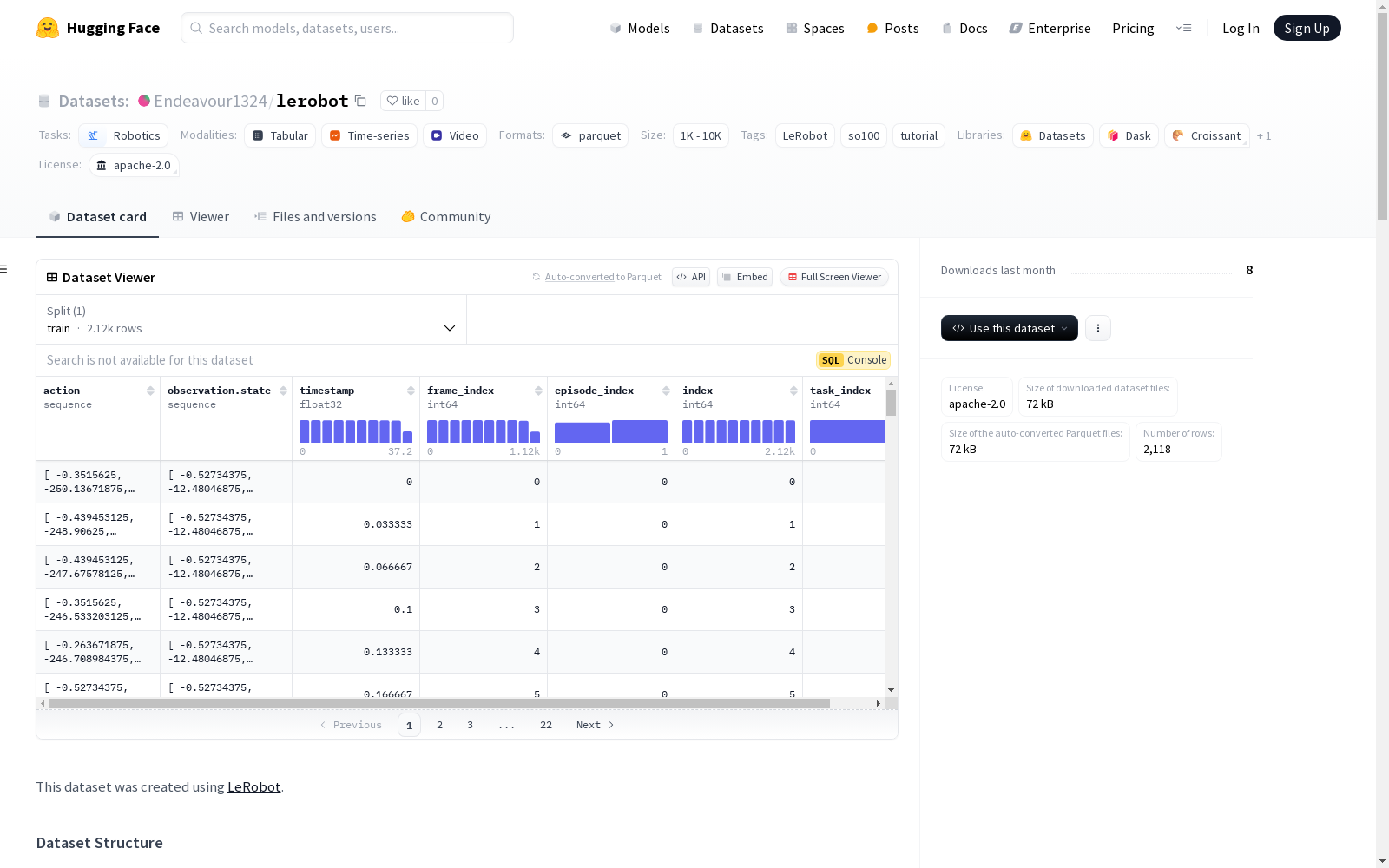The width and height of the screenshot is (1389, 868).
Task: Click the heart like button
Action: 403,101
